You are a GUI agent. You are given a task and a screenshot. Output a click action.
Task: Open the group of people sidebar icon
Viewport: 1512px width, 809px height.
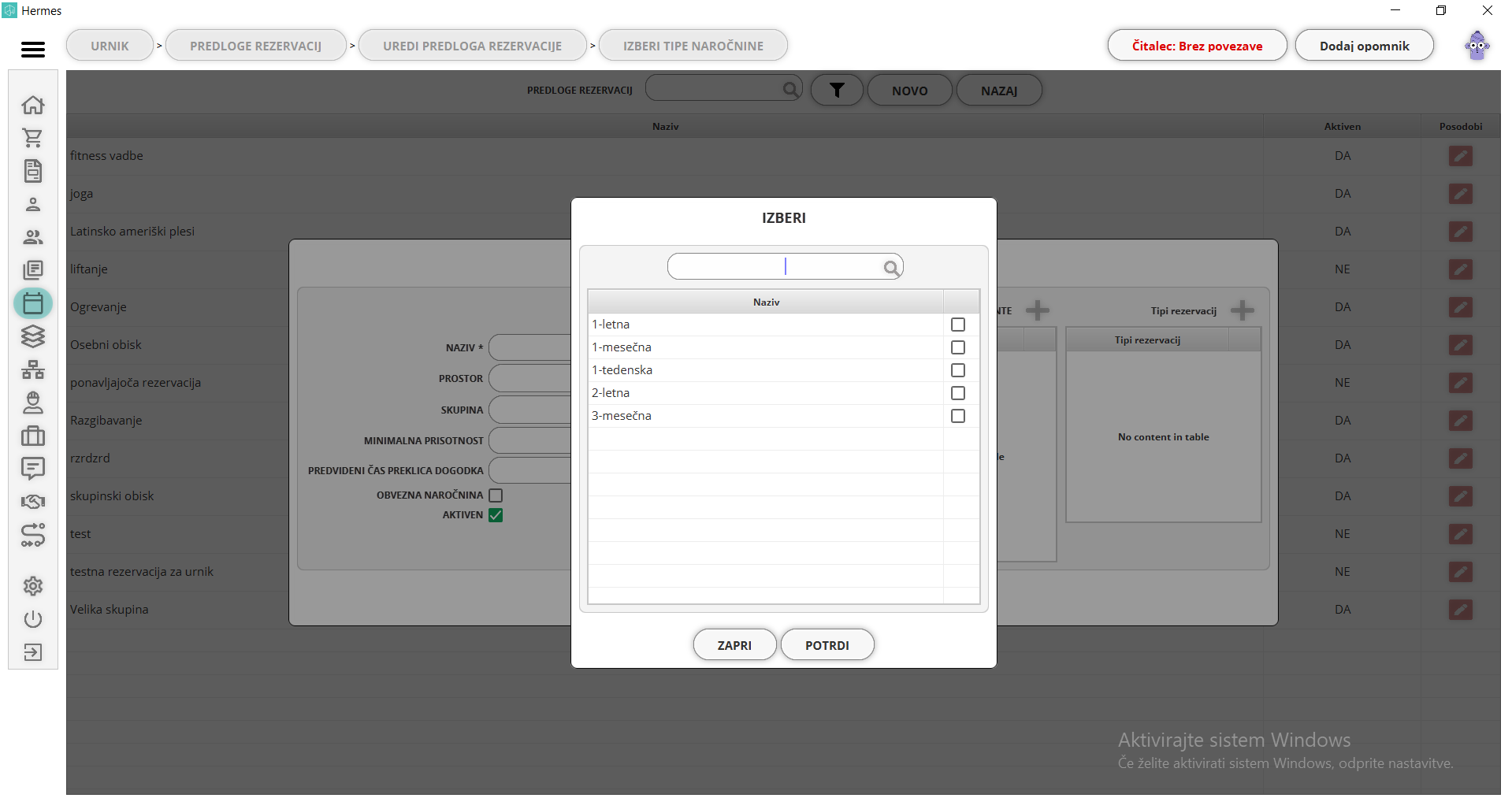[x=33, y=237]
